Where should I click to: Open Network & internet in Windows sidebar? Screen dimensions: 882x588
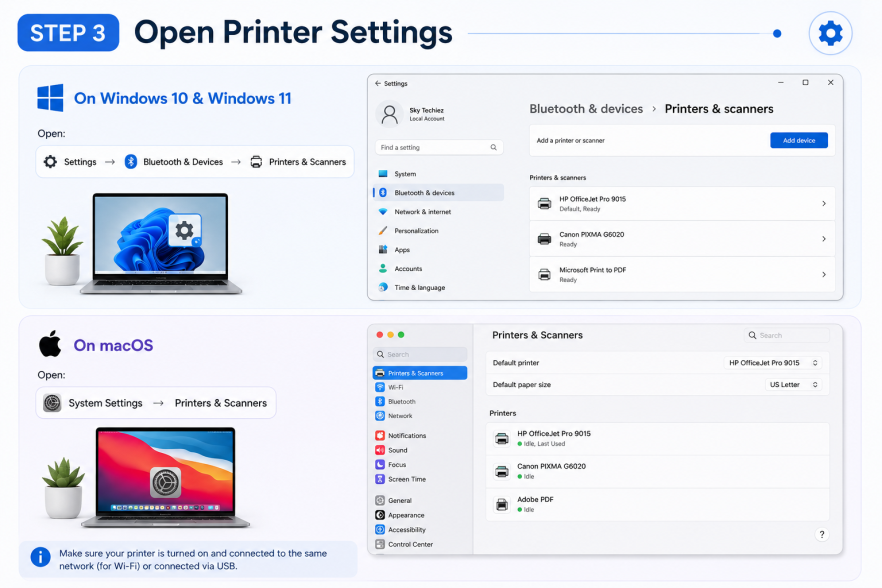click(439, 212)
